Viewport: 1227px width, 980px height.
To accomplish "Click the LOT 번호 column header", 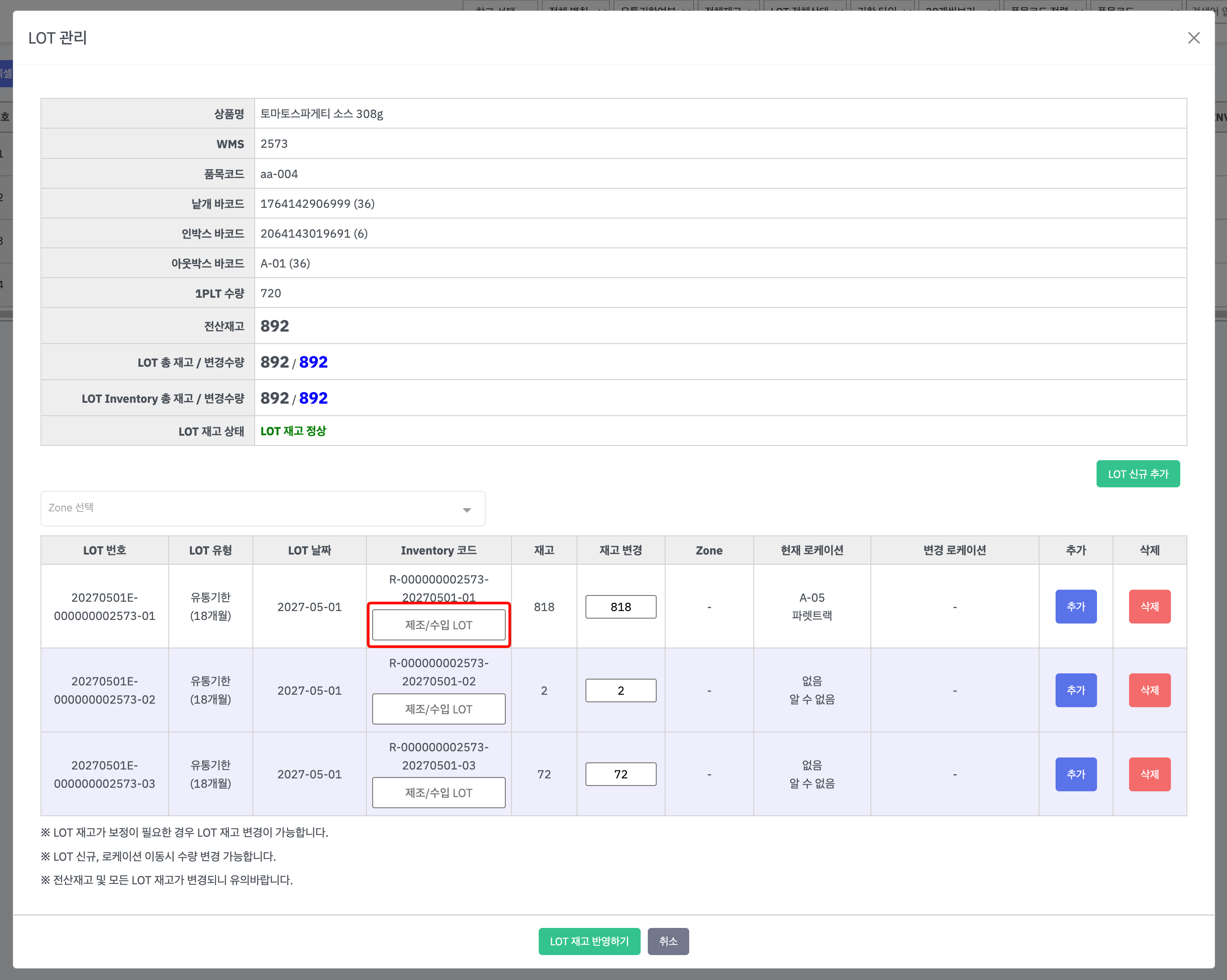I will (105, 550).
